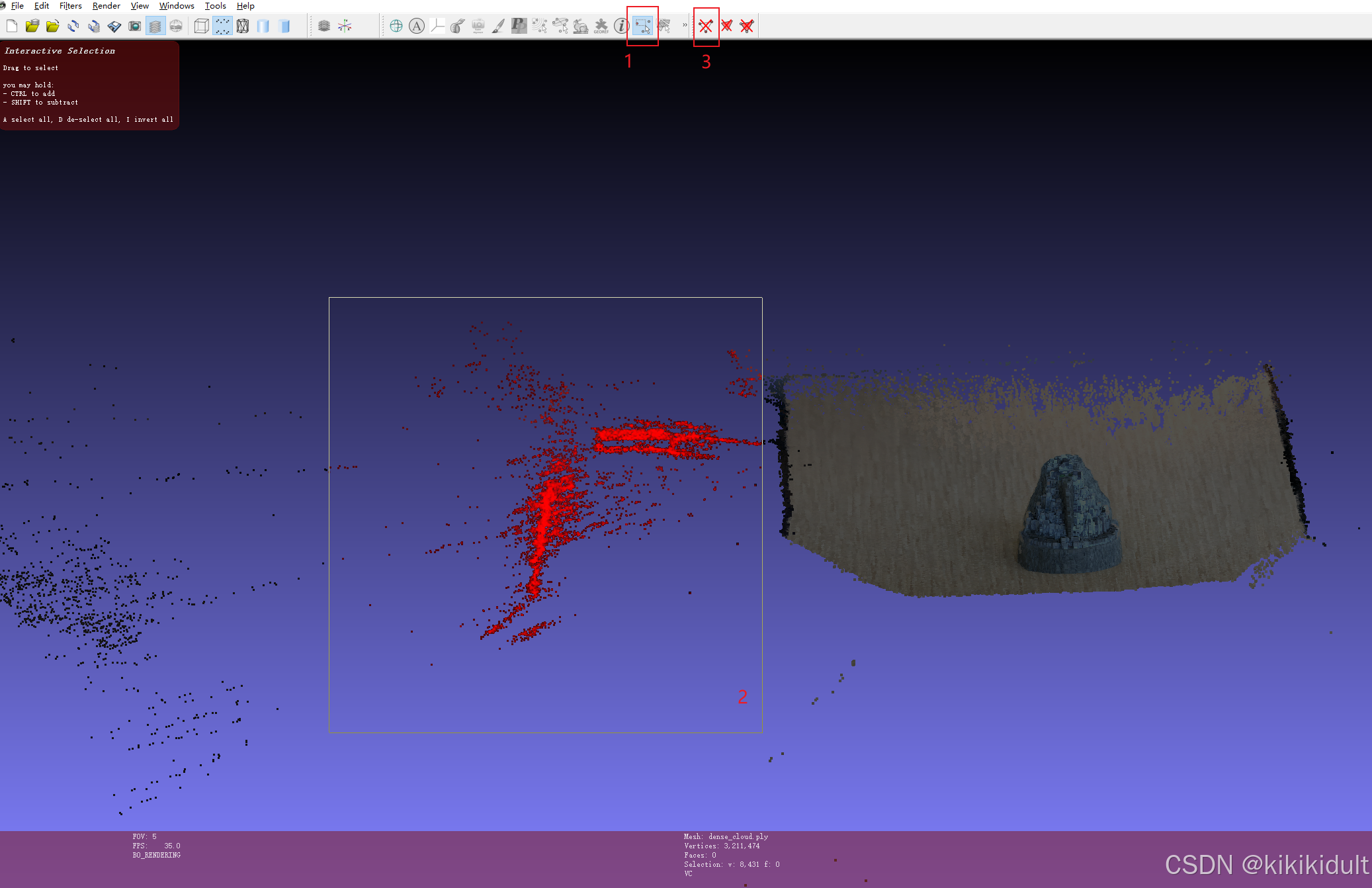Open the Render menu
Viewport: 1372px width, 888px height.
106,6
